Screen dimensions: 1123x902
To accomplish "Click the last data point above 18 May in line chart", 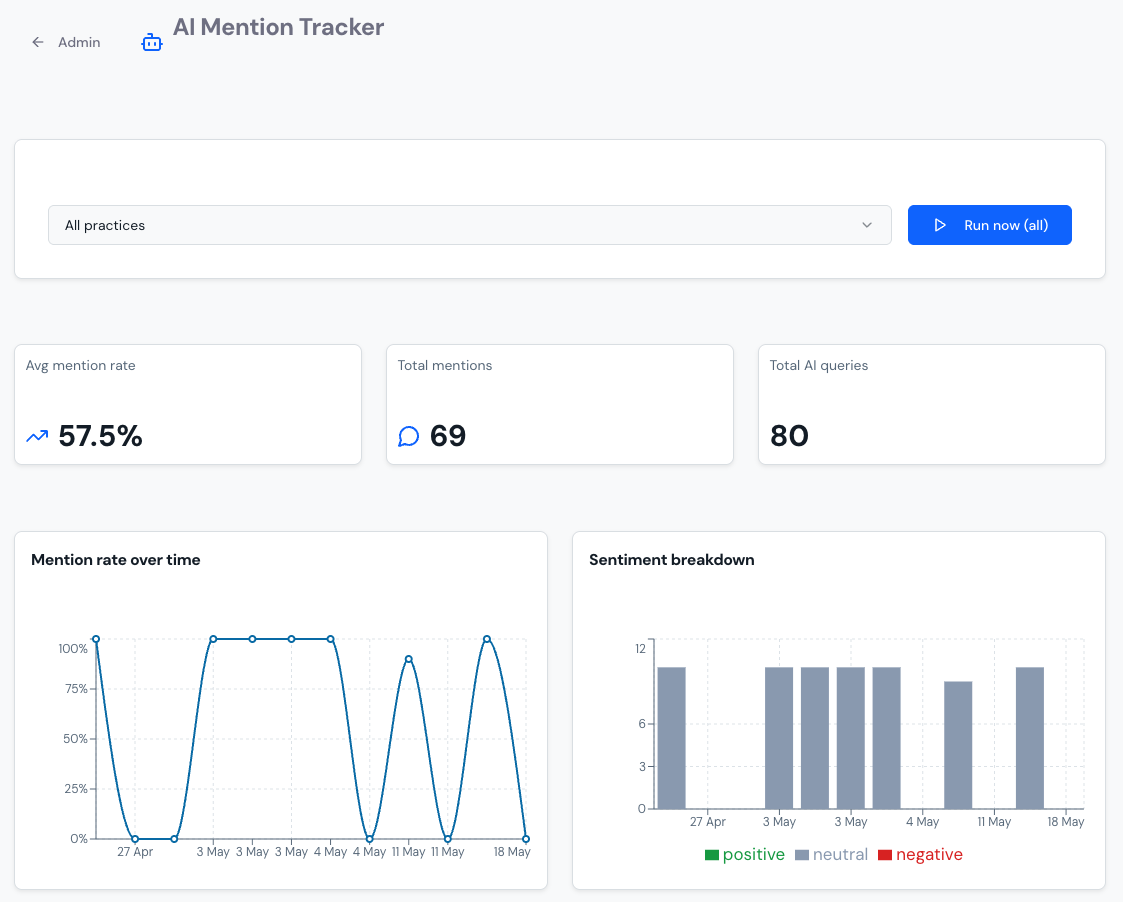I will 526,839.
